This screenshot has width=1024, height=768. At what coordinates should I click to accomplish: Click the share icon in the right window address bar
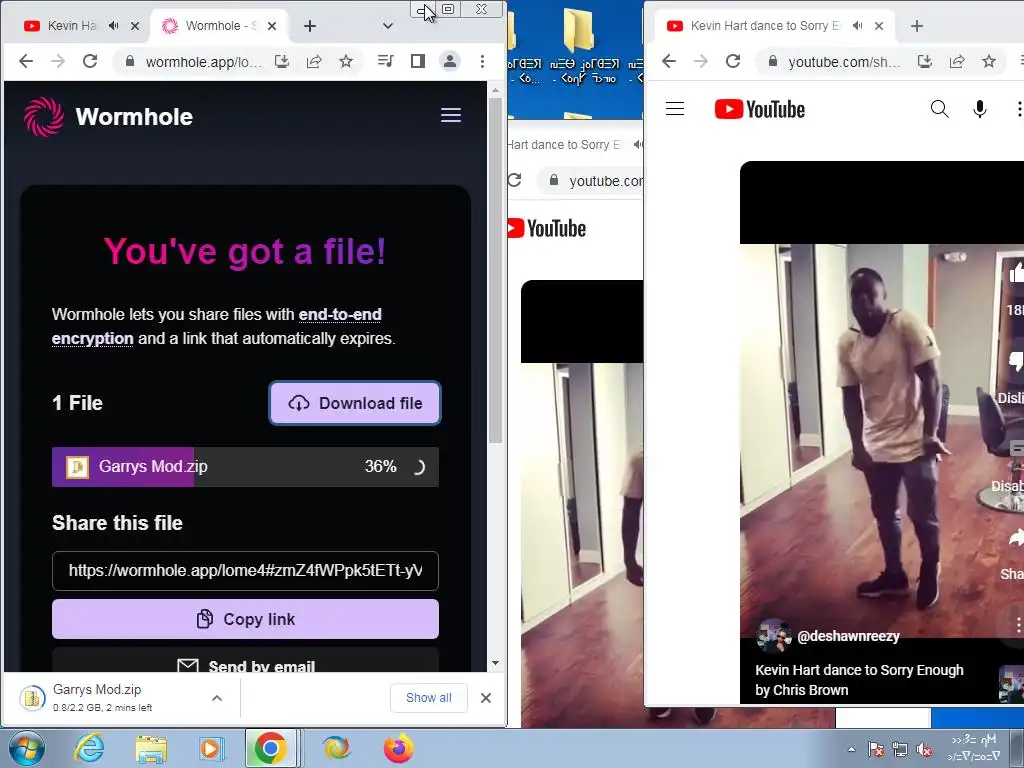957,61
